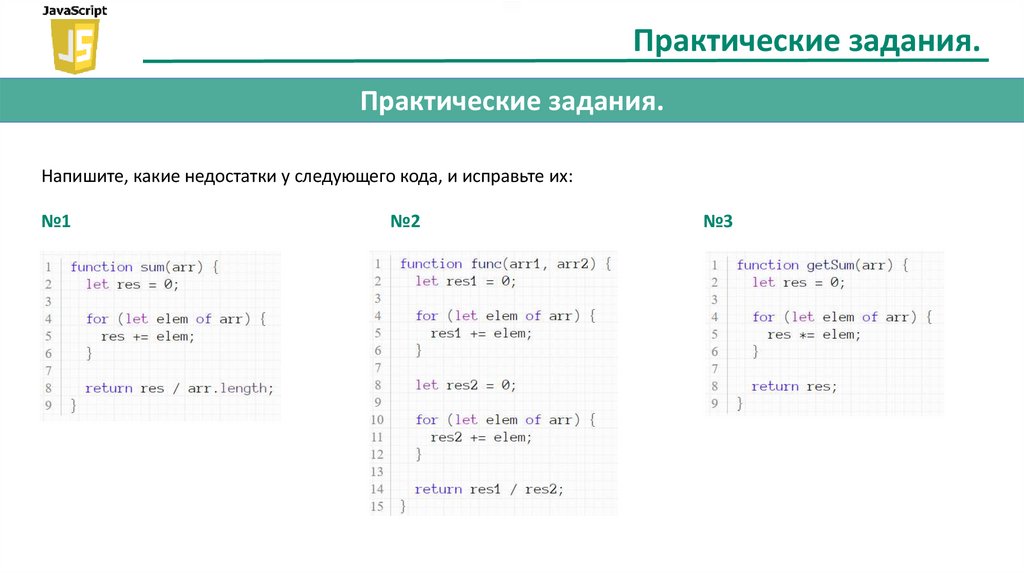Click 'return res1 / res2;' line
This screenshot has width=1024, height=574.
click(489, 489)
